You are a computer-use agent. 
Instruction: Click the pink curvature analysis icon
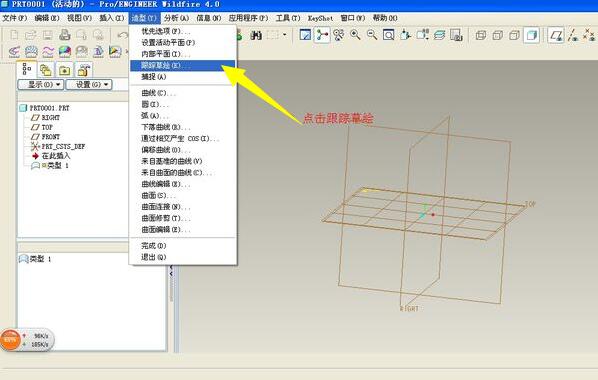[x=14, y=51]
